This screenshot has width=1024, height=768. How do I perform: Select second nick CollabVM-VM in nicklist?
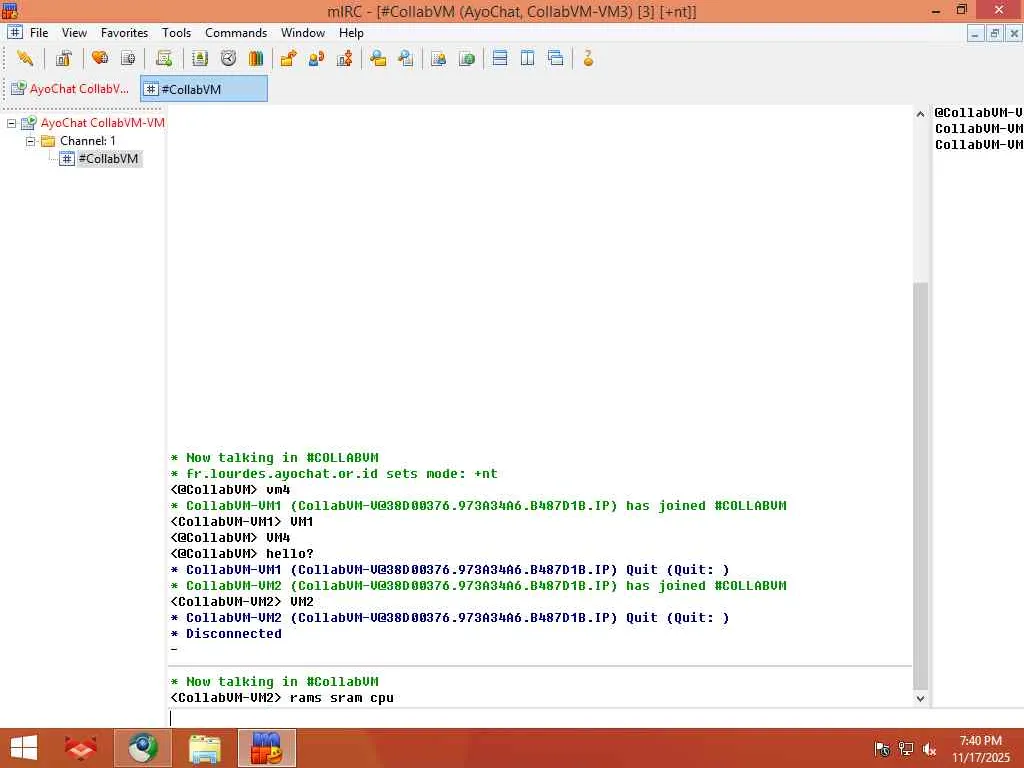point(978,129)
